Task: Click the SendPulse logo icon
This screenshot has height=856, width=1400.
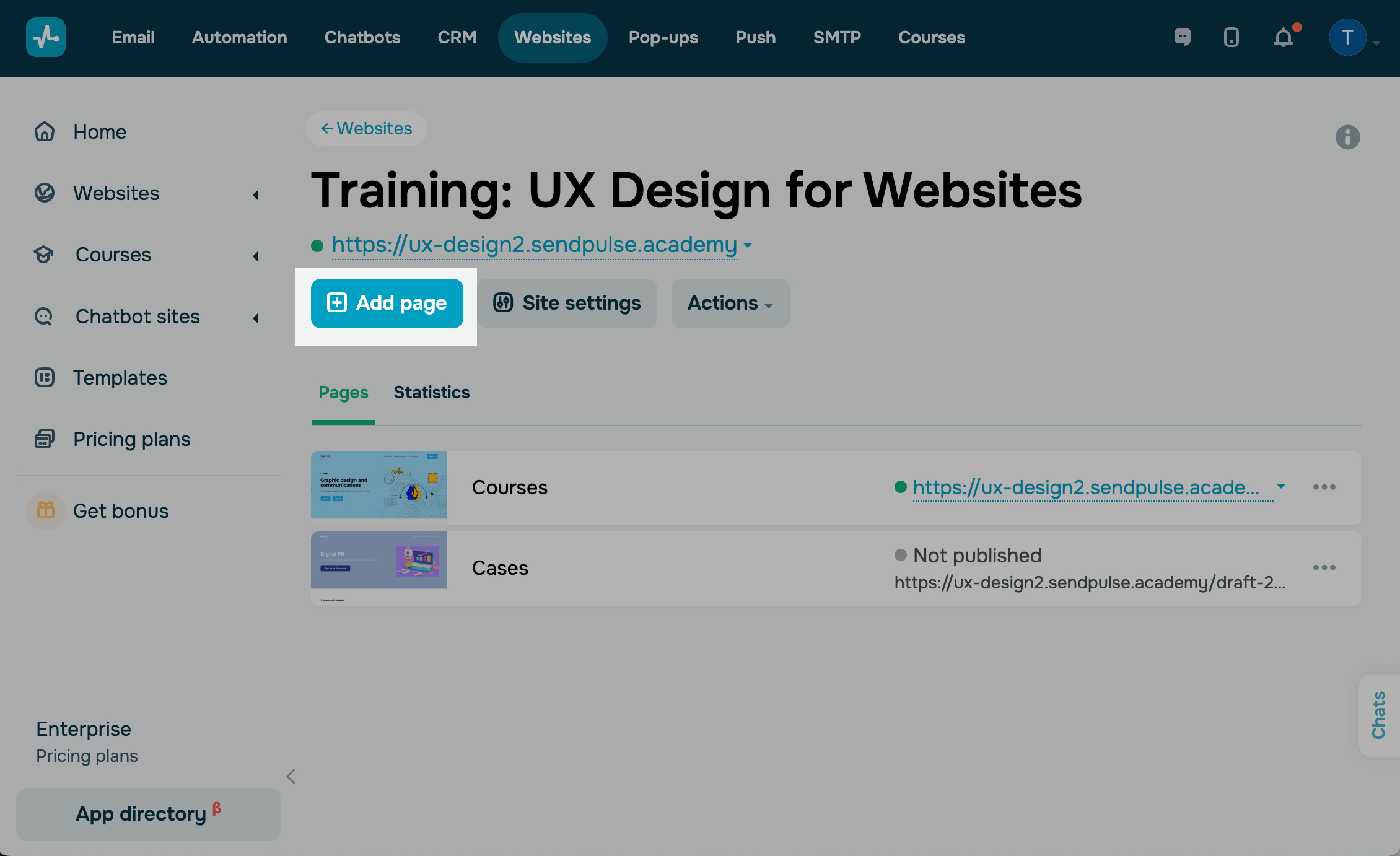Action: click(46, 37)
